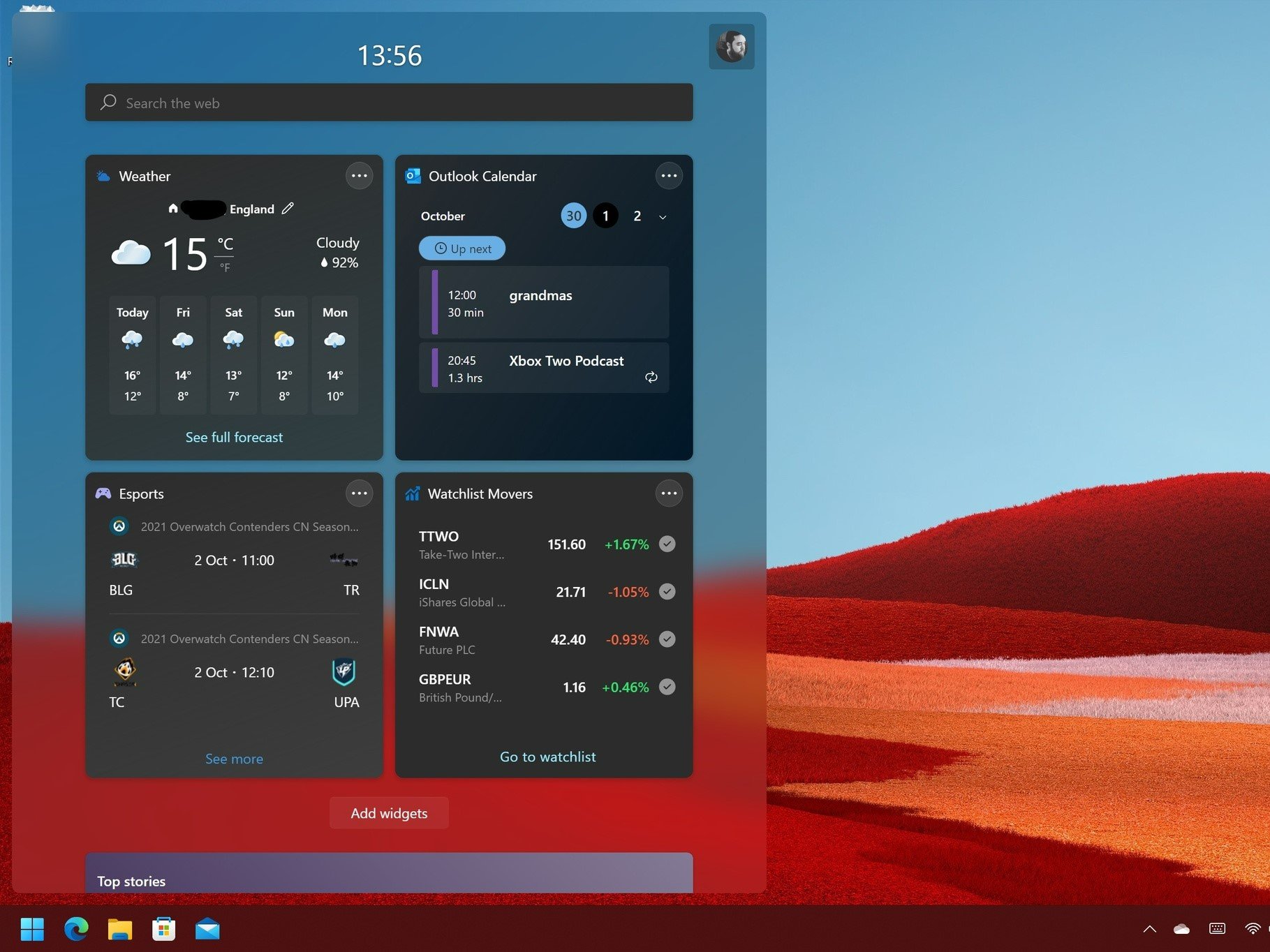
Task: Click the Search the web field
Action: 388,103
